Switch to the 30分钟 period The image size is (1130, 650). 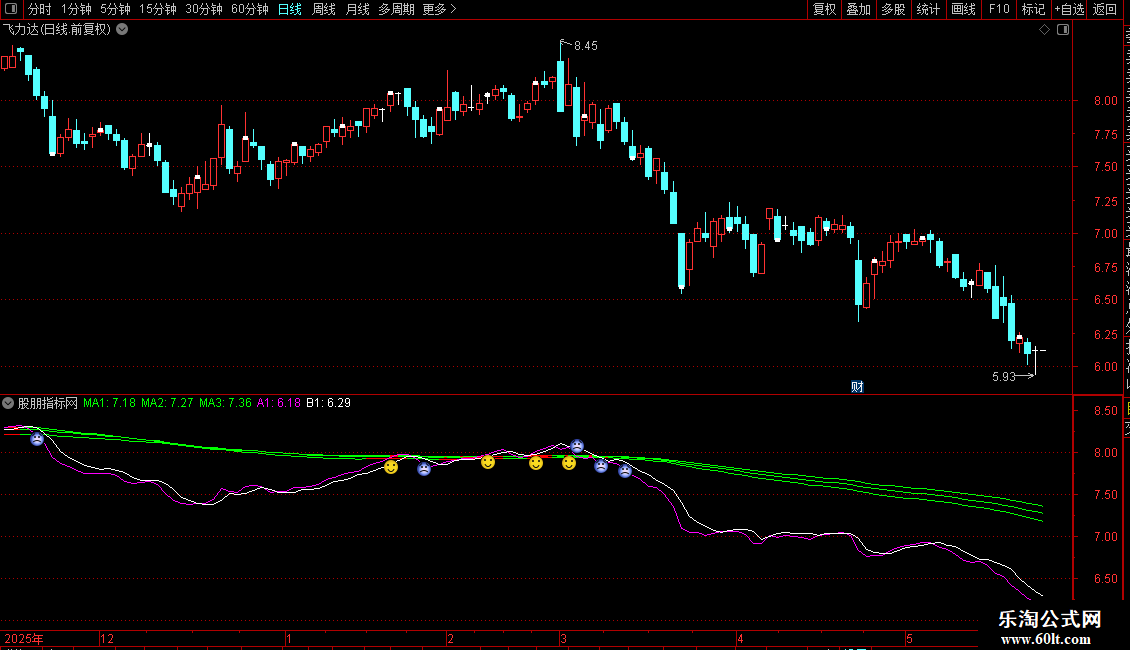(x=204, y=9)
